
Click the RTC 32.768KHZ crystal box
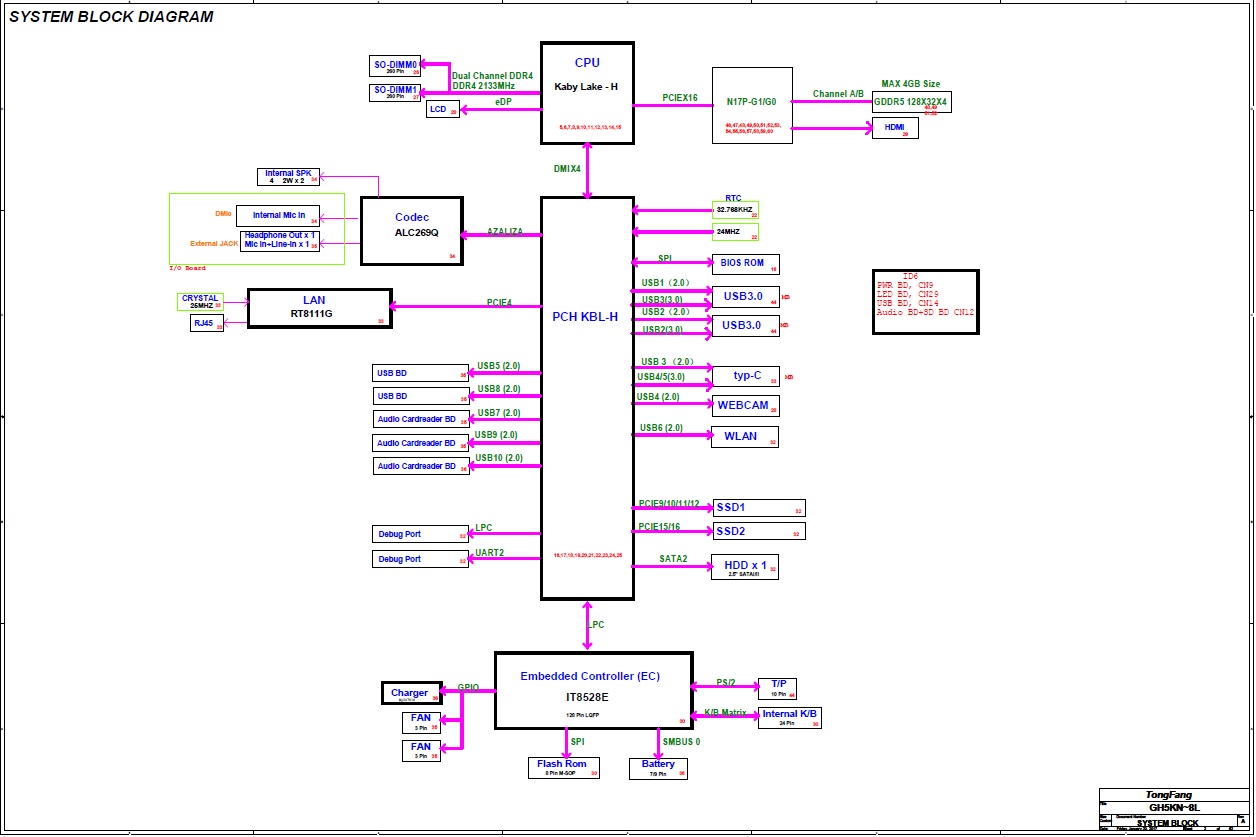point(735,210)
